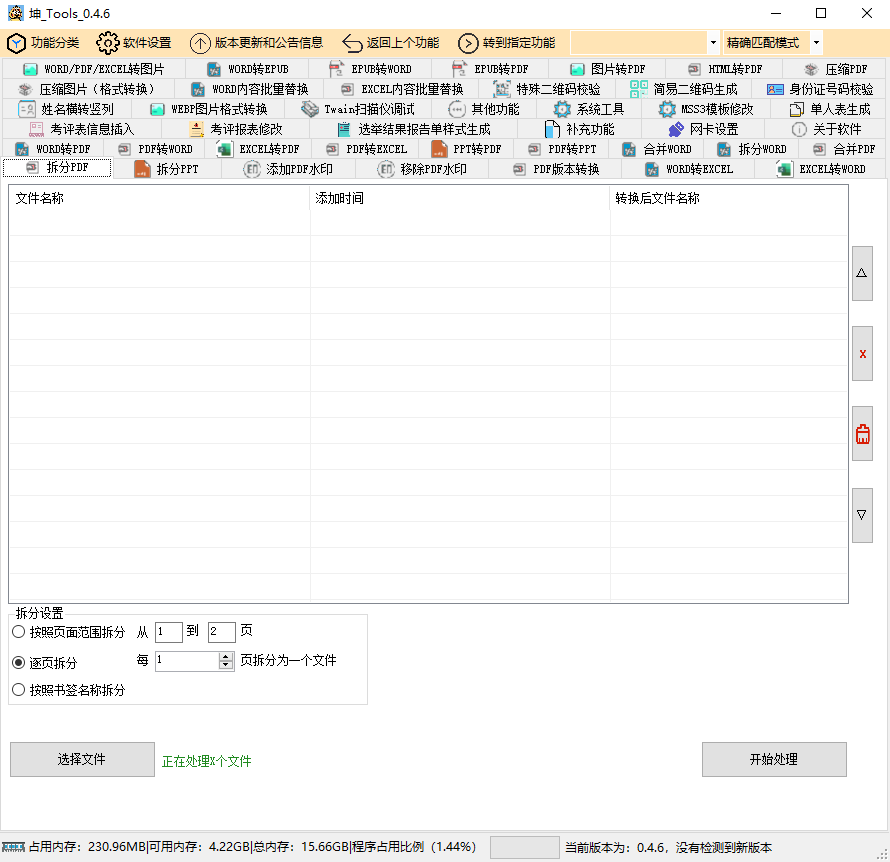Click the 选择文件 button

[x=82, y=759]
